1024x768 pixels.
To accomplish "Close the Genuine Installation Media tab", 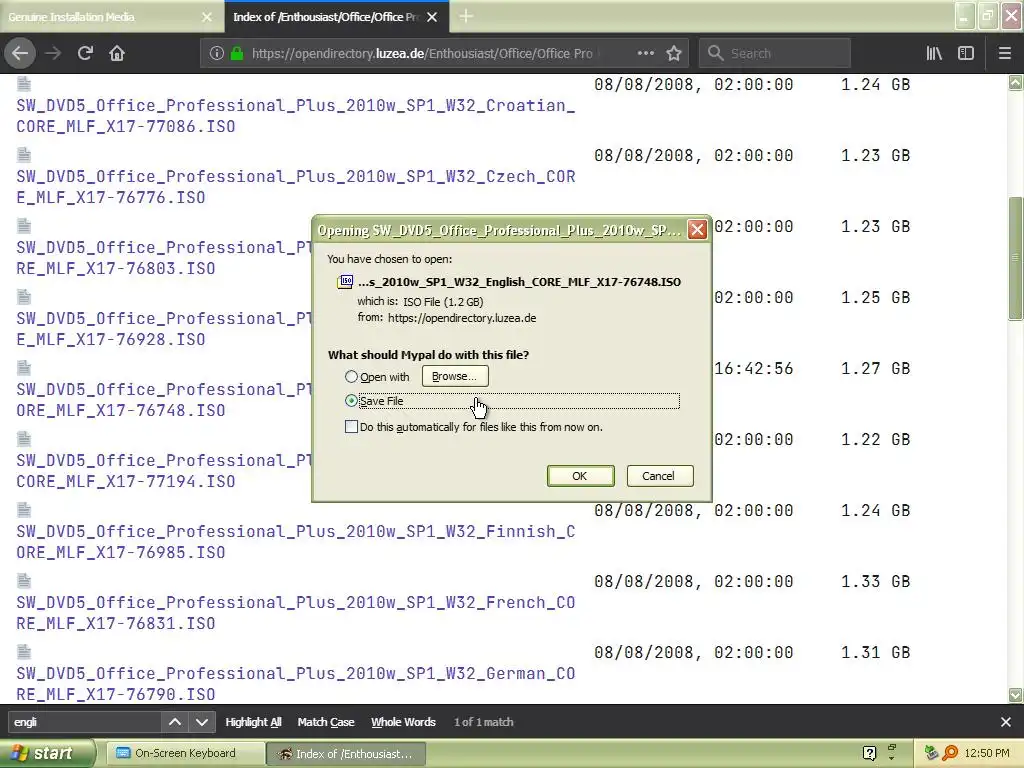I will click(207, 17).
